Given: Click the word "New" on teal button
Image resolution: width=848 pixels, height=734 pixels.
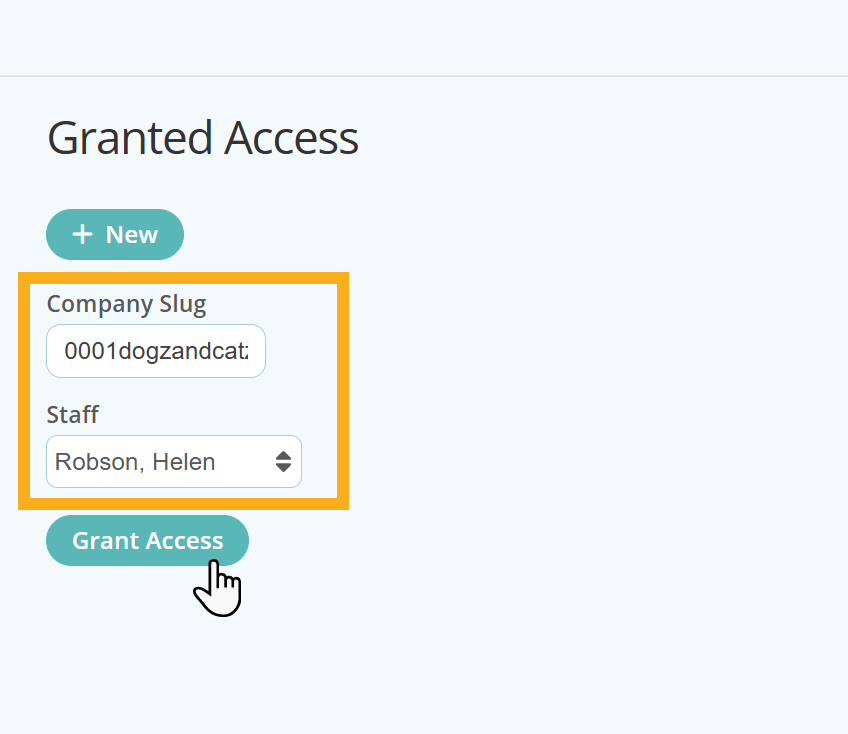Looking at the screenshot, I should click(131, 235).
